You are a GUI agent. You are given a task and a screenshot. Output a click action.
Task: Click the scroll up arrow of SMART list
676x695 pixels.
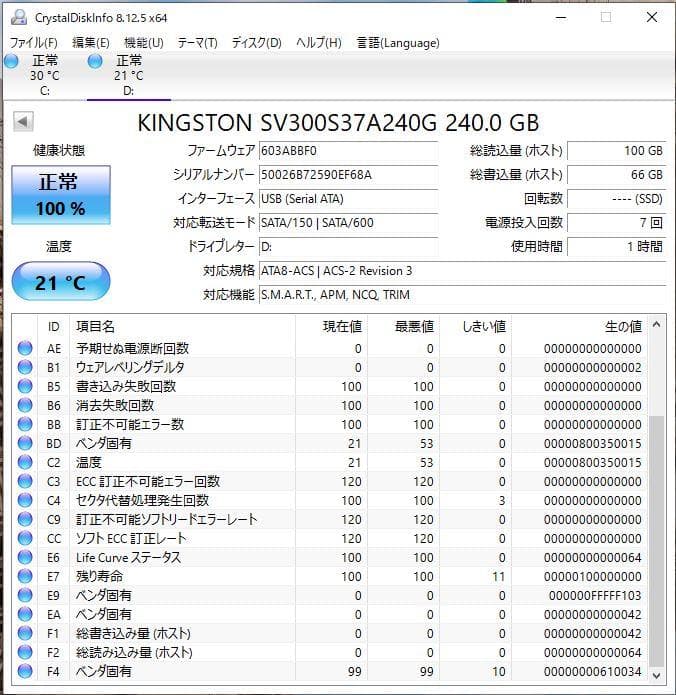click(656, 325)
